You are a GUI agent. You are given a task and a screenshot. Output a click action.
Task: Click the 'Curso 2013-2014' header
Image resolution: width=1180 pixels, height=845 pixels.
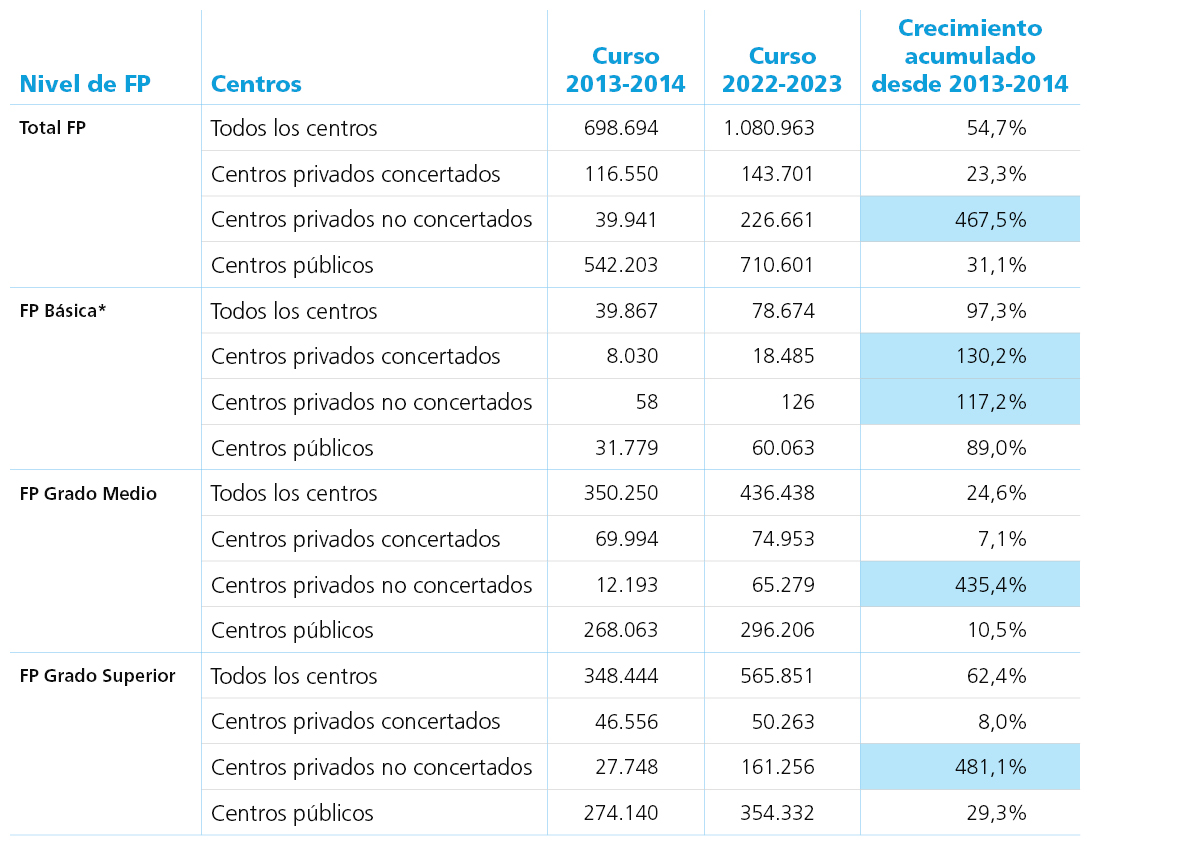(x=625, y=69)
